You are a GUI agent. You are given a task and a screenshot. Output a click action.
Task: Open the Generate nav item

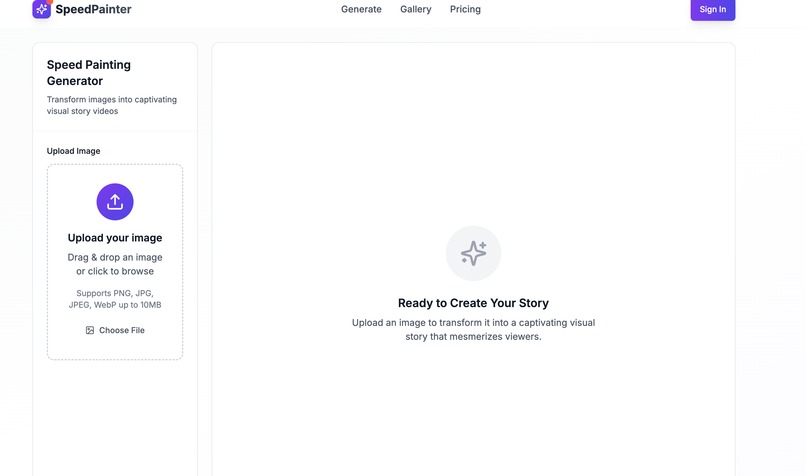click(x=361, y=9)
